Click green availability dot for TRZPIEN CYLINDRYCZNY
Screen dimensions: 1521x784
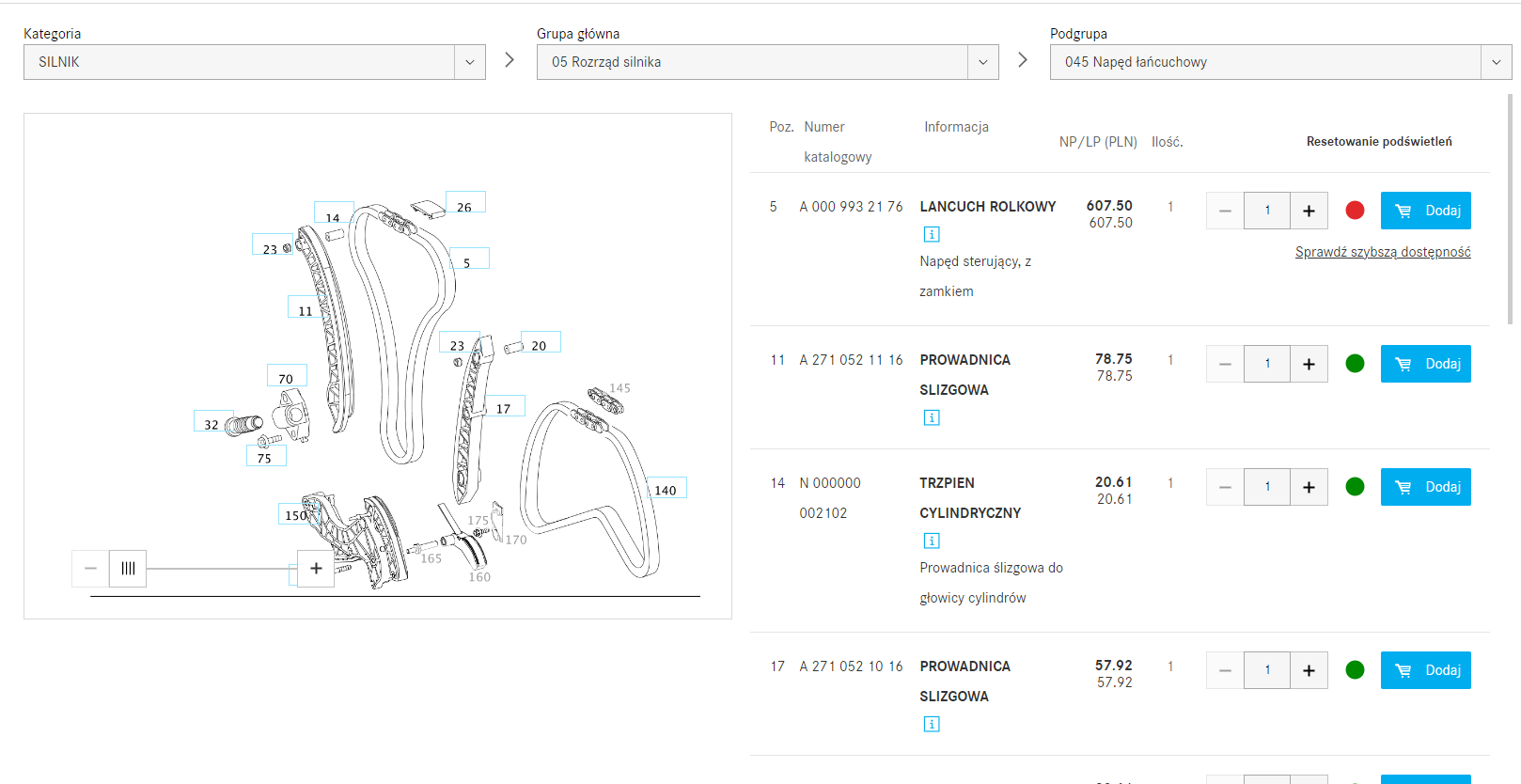[1355, 487]
